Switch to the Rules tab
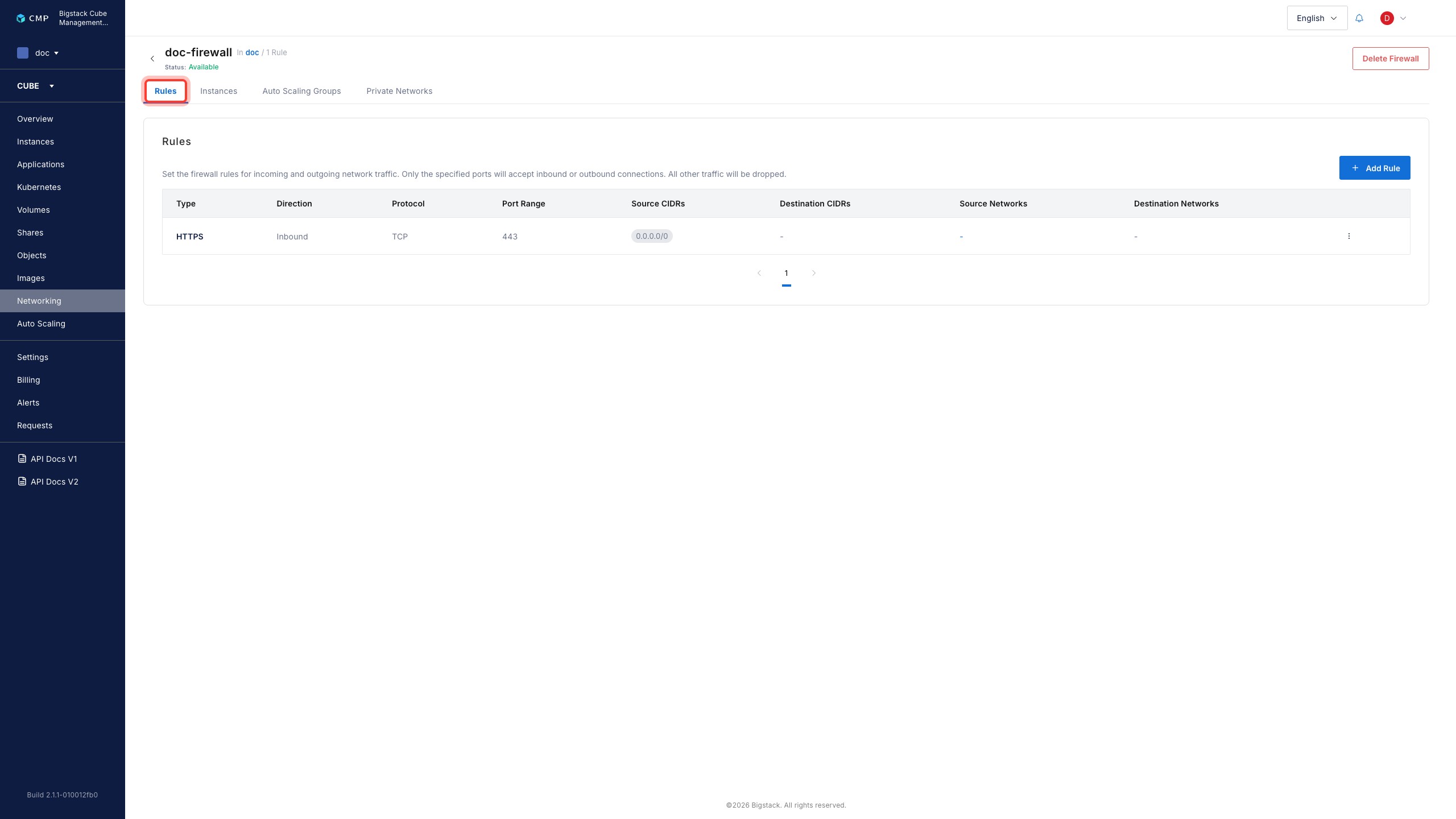Image resolution: width=1456 pixels, height=819 pixels. [x=166, y=91]
